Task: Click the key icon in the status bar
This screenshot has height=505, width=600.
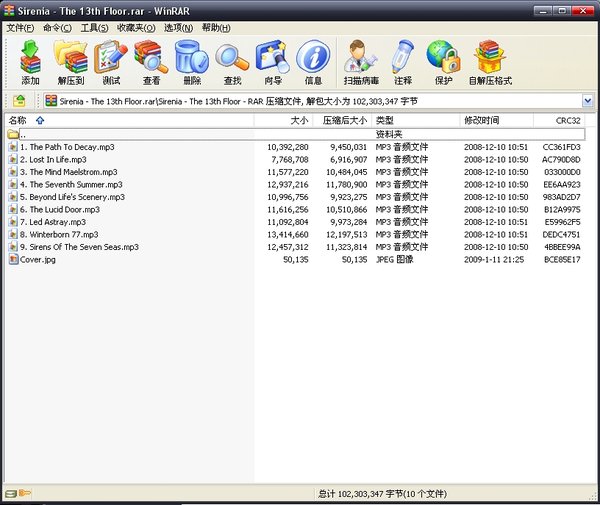Action: click(24, 493)
